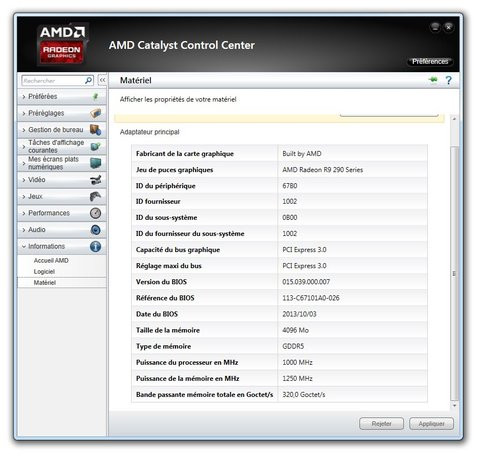Select memory type 'GDDR5'
The width and height of the screenshot is (480, 458).
tap(293, 346)
